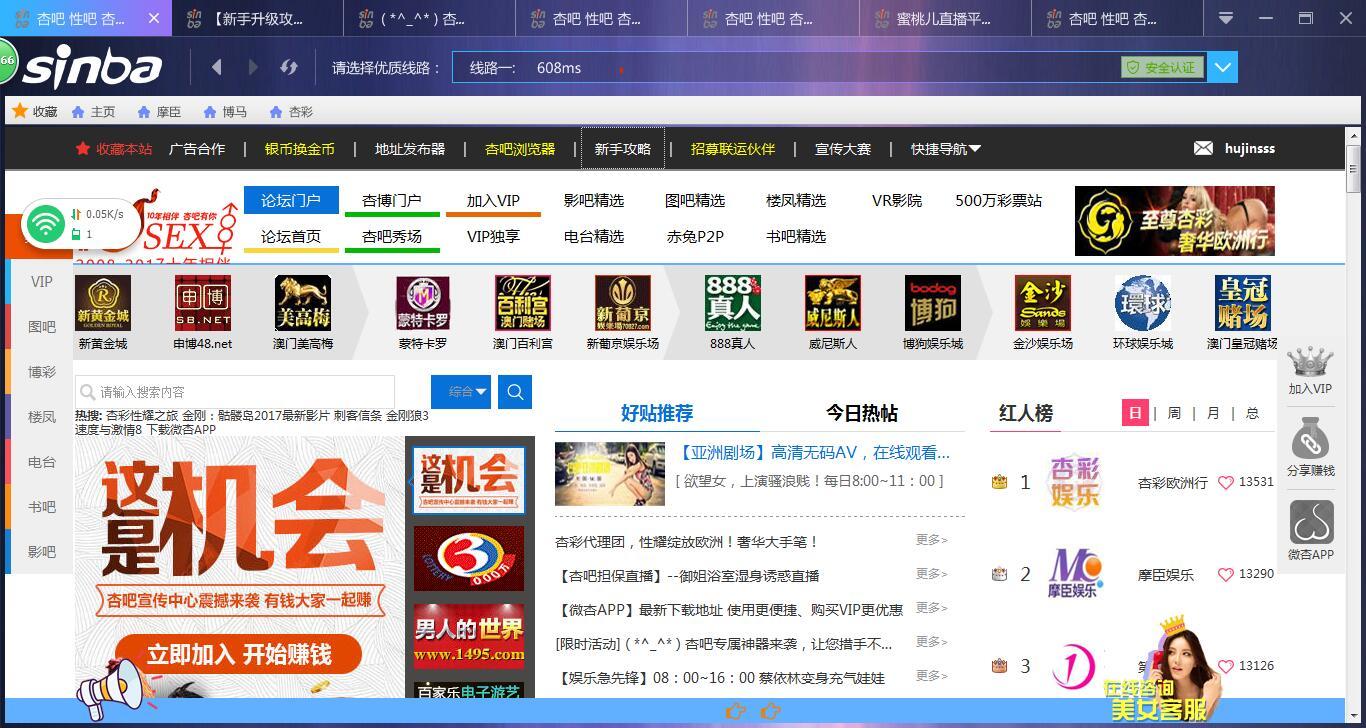Viewport: 1366px width, 728px height.
Task: Switch to the 蜜桃儿直播平 browser tab
Action: 945,18
